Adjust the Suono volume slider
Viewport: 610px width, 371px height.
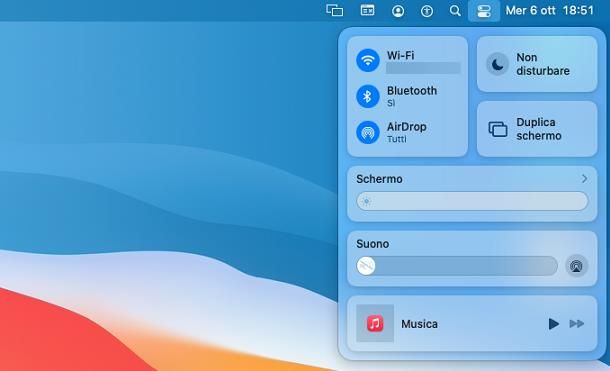click(x=457, y=266)
